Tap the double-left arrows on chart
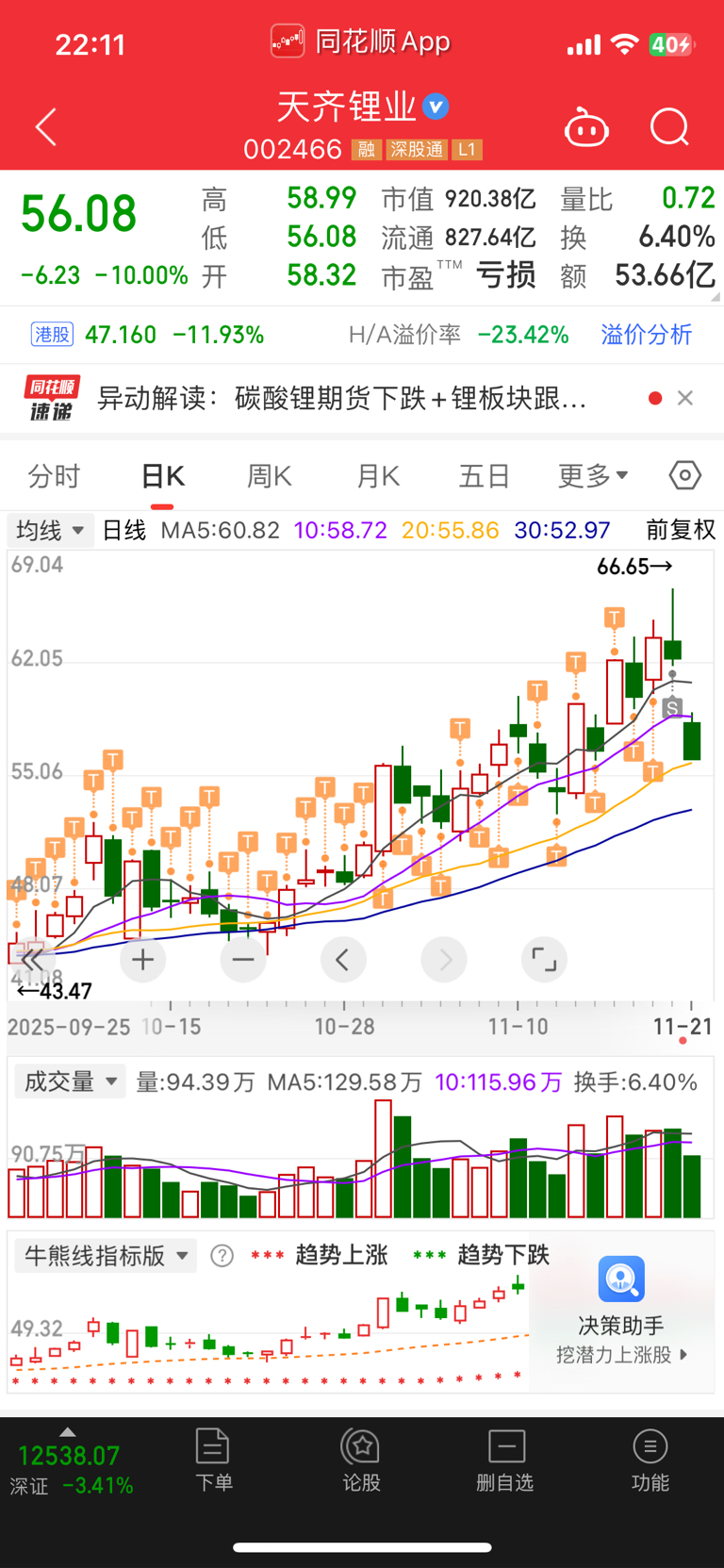This screenshot has width=724, height=1568. (31, 960)
